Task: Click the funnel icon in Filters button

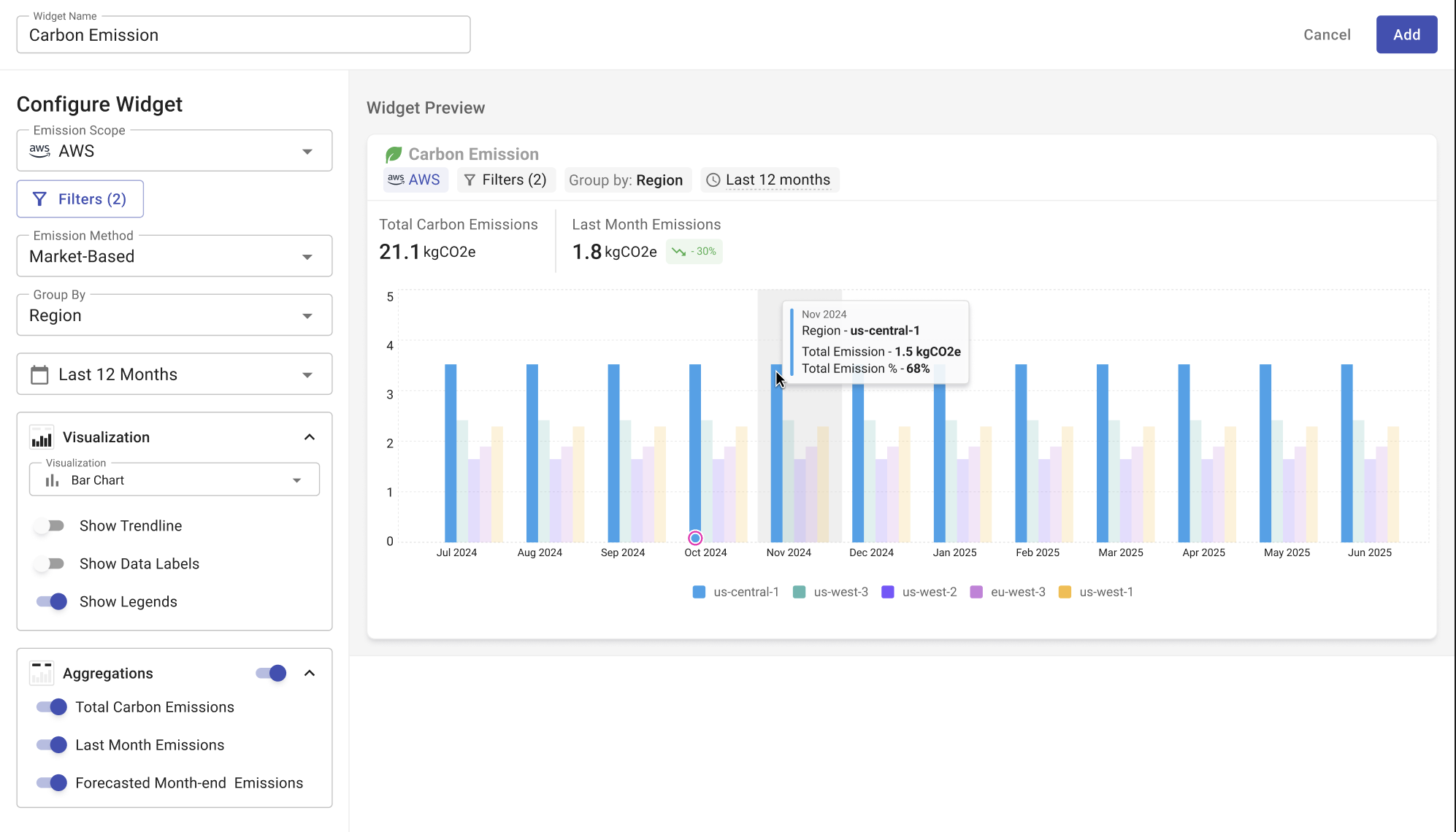Action: coord(40,199)
